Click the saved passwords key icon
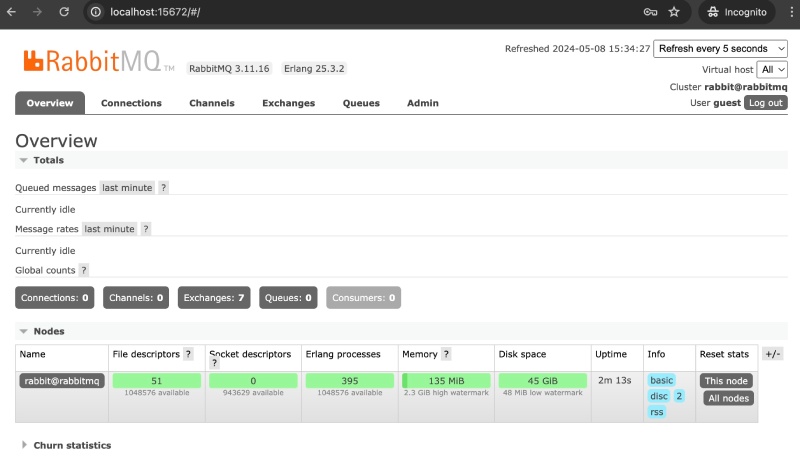The width and height of the screenshot is (800, 460). point(650,12)
